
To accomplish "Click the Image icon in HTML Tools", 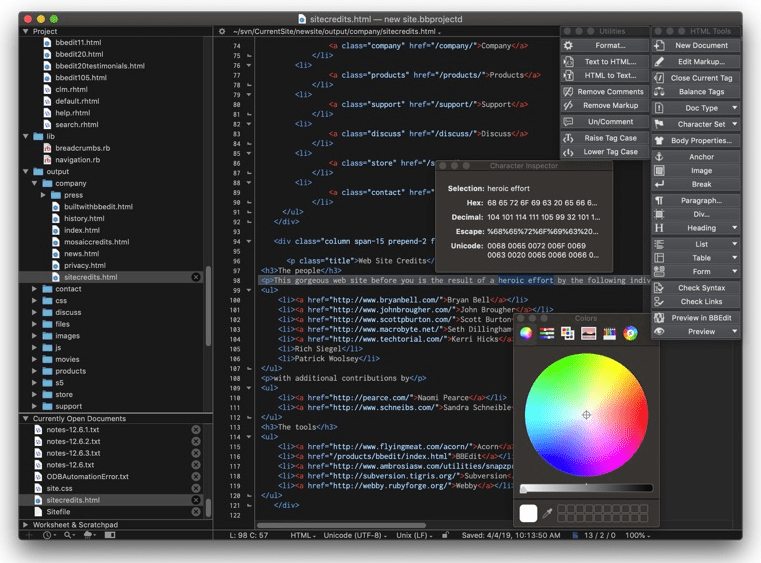I will [659, 170].
